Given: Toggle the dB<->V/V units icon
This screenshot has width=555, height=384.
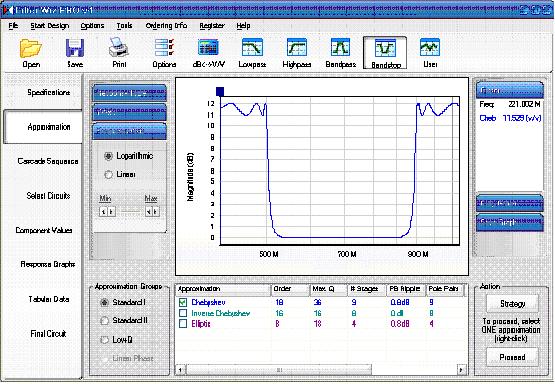Looking at the screenshot, I should point(208,53).
